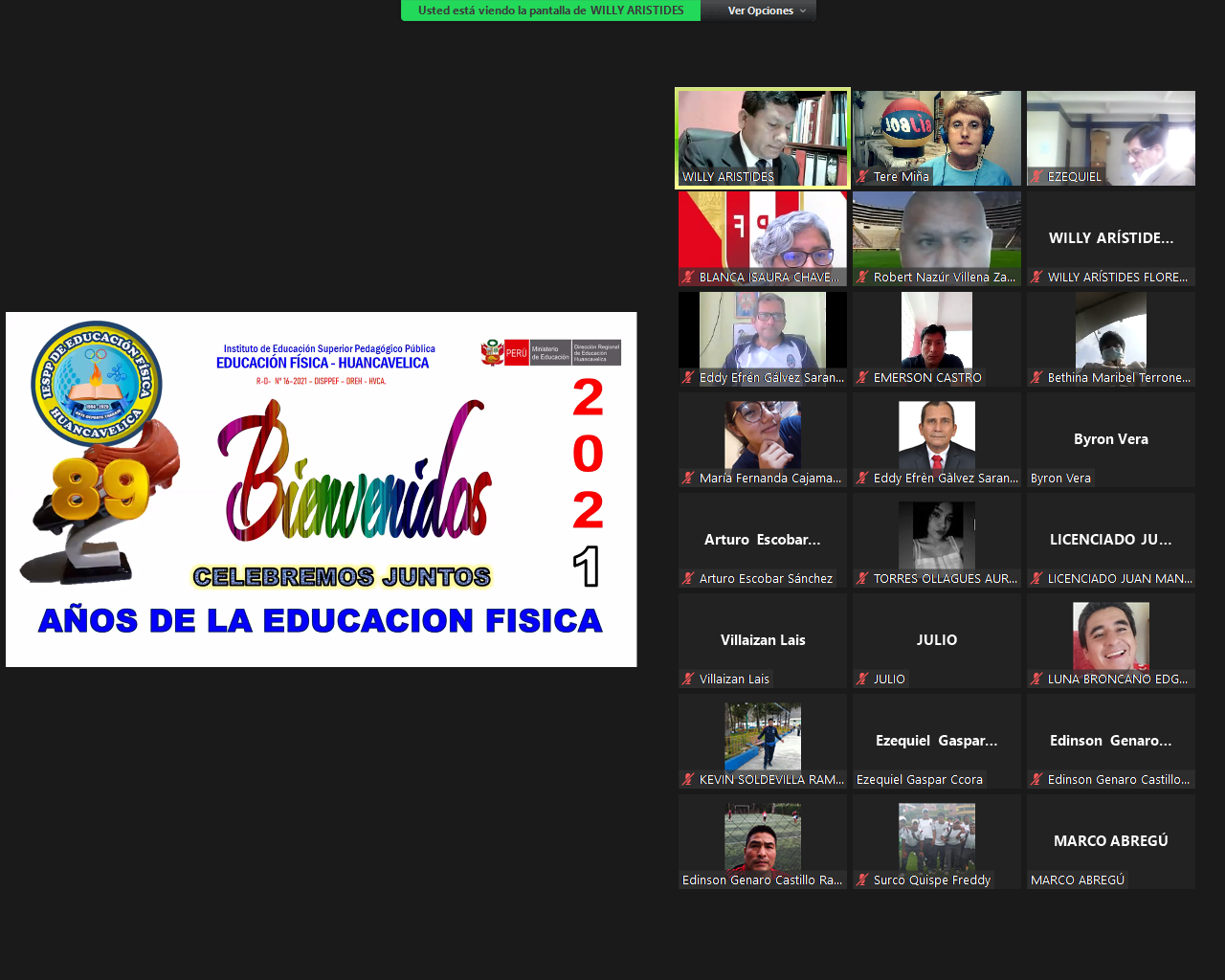Click the muted mic icon on Tere Miña
This screenshot has width=1225, height=980.
tap(862, 177)
